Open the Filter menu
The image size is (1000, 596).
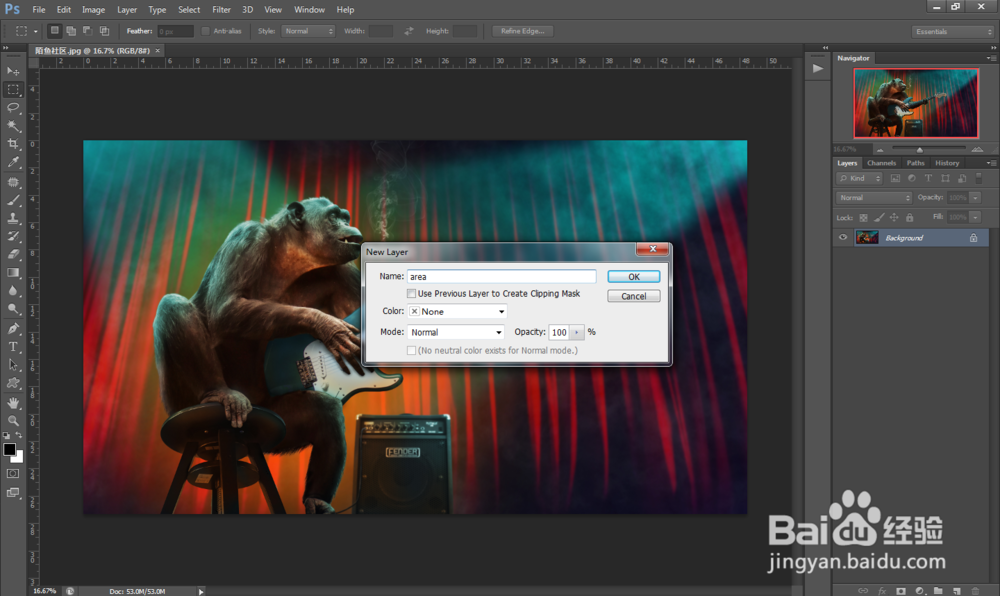tap(221, 10)
